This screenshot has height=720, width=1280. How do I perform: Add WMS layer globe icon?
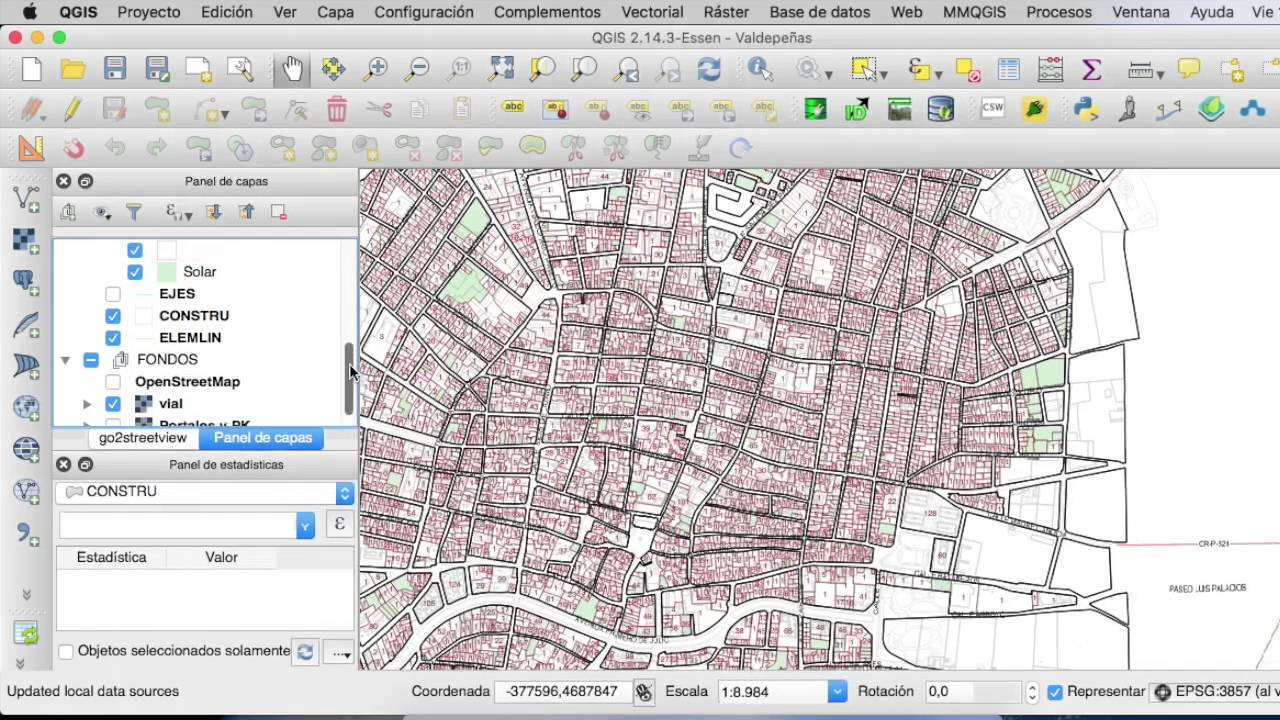(26, 408)
